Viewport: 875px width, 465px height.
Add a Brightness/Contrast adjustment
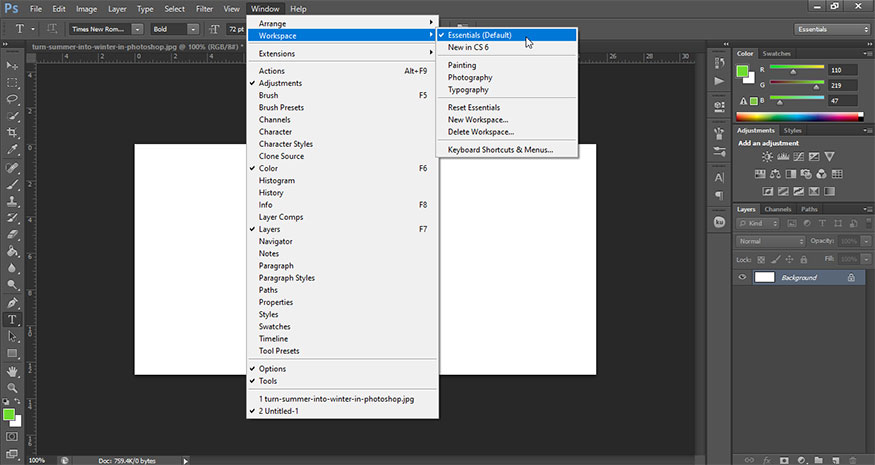(767, 157)
